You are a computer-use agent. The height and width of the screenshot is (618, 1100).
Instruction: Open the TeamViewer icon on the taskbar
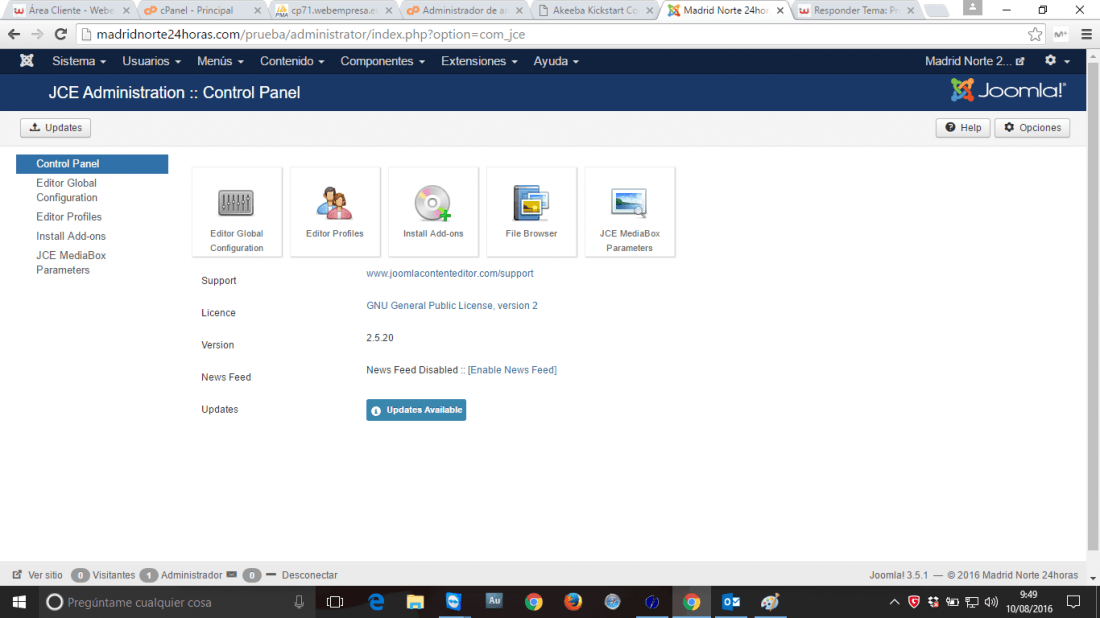tap(454, 602)
